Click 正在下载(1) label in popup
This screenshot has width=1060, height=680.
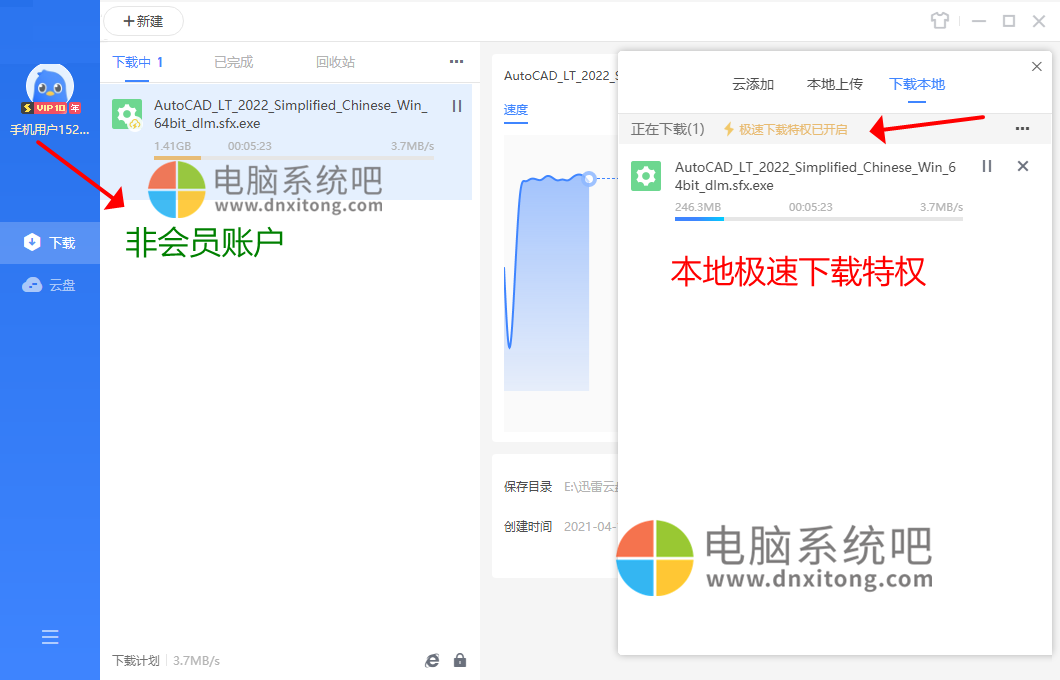[x=667, y=129]
